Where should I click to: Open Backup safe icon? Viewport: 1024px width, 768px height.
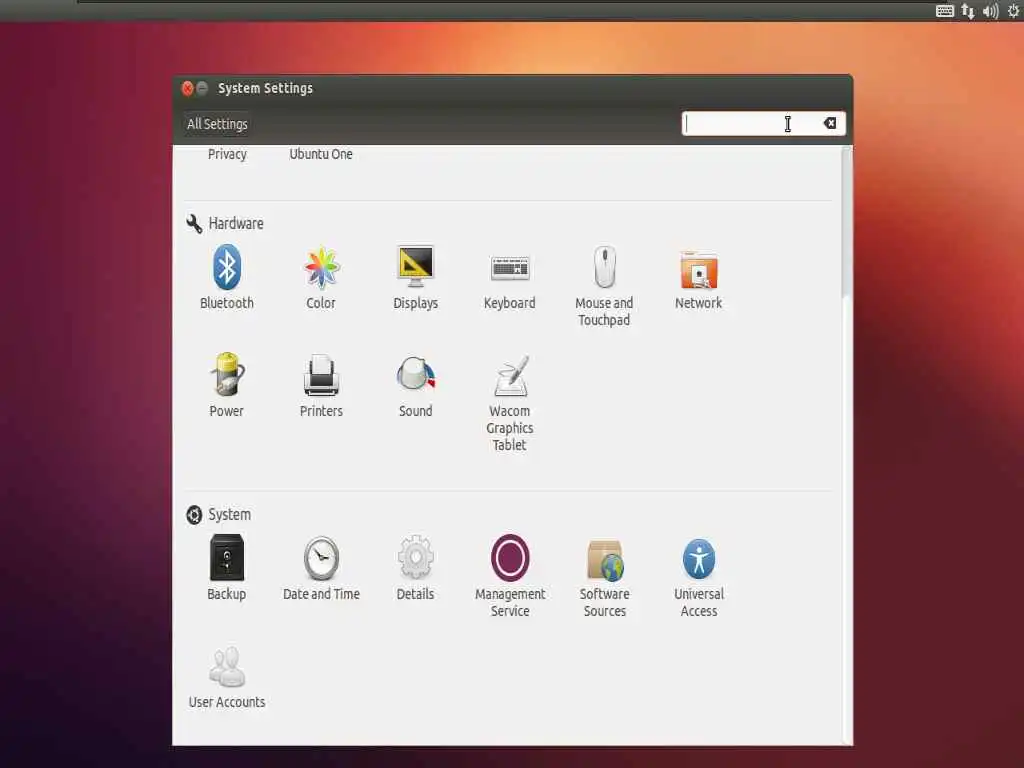tap(227, 557)
